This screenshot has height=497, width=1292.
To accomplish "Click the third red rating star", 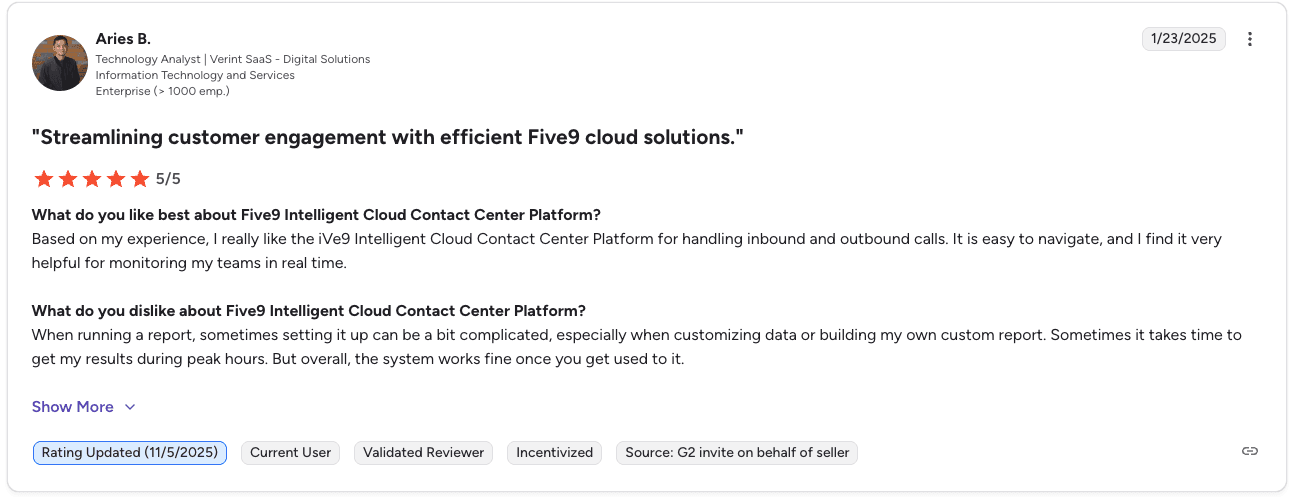I will (x=92, y=179).
